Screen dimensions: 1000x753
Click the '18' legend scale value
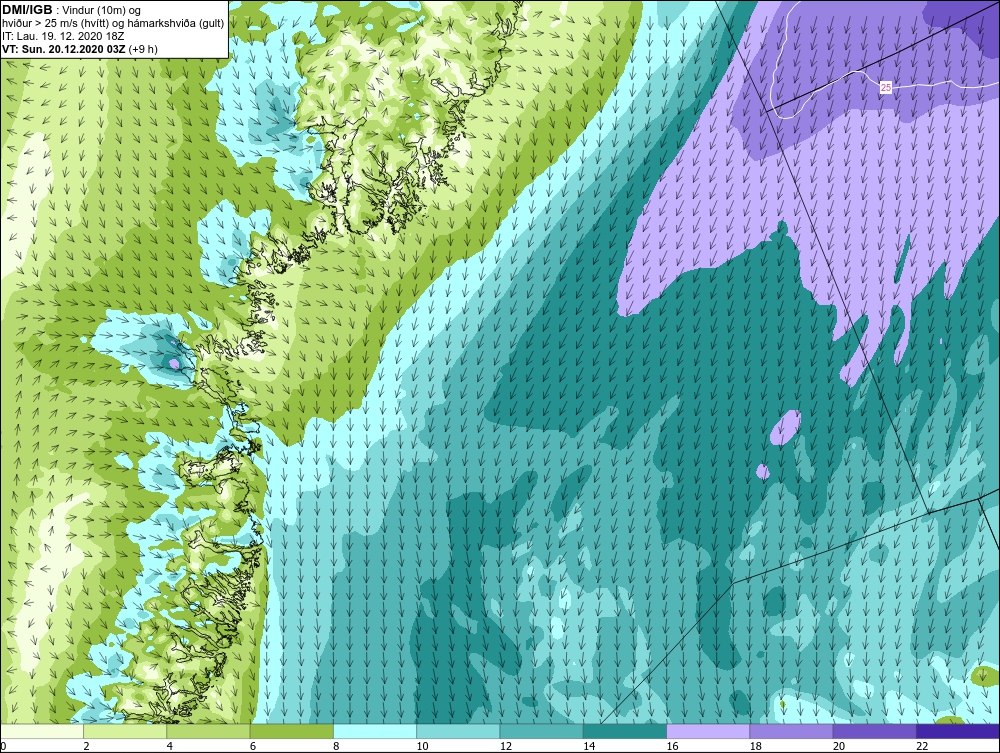click(756, 747)
